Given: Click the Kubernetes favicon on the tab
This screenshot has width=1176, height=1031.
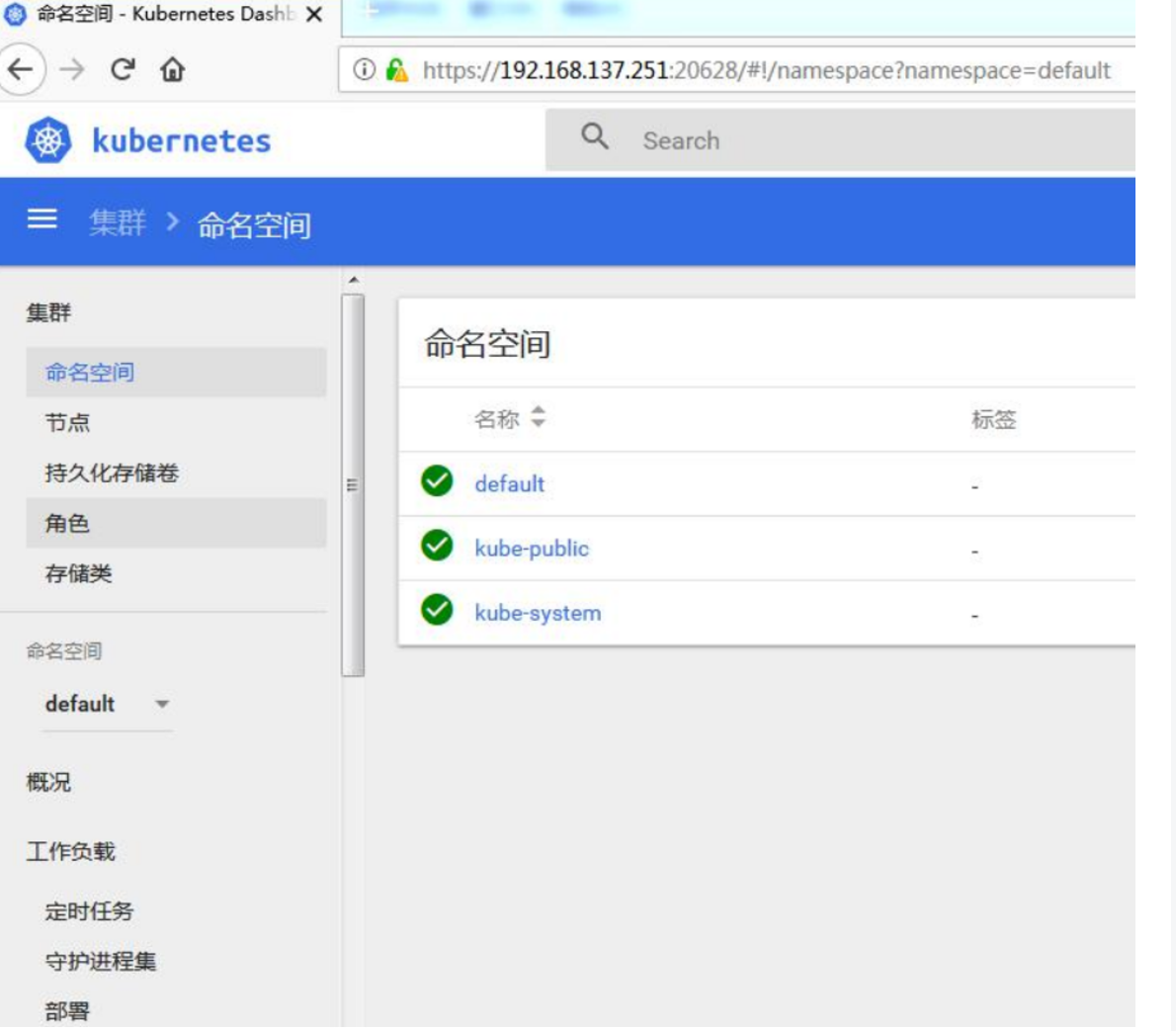Looking at the screenshot, I should pos(15,14).
